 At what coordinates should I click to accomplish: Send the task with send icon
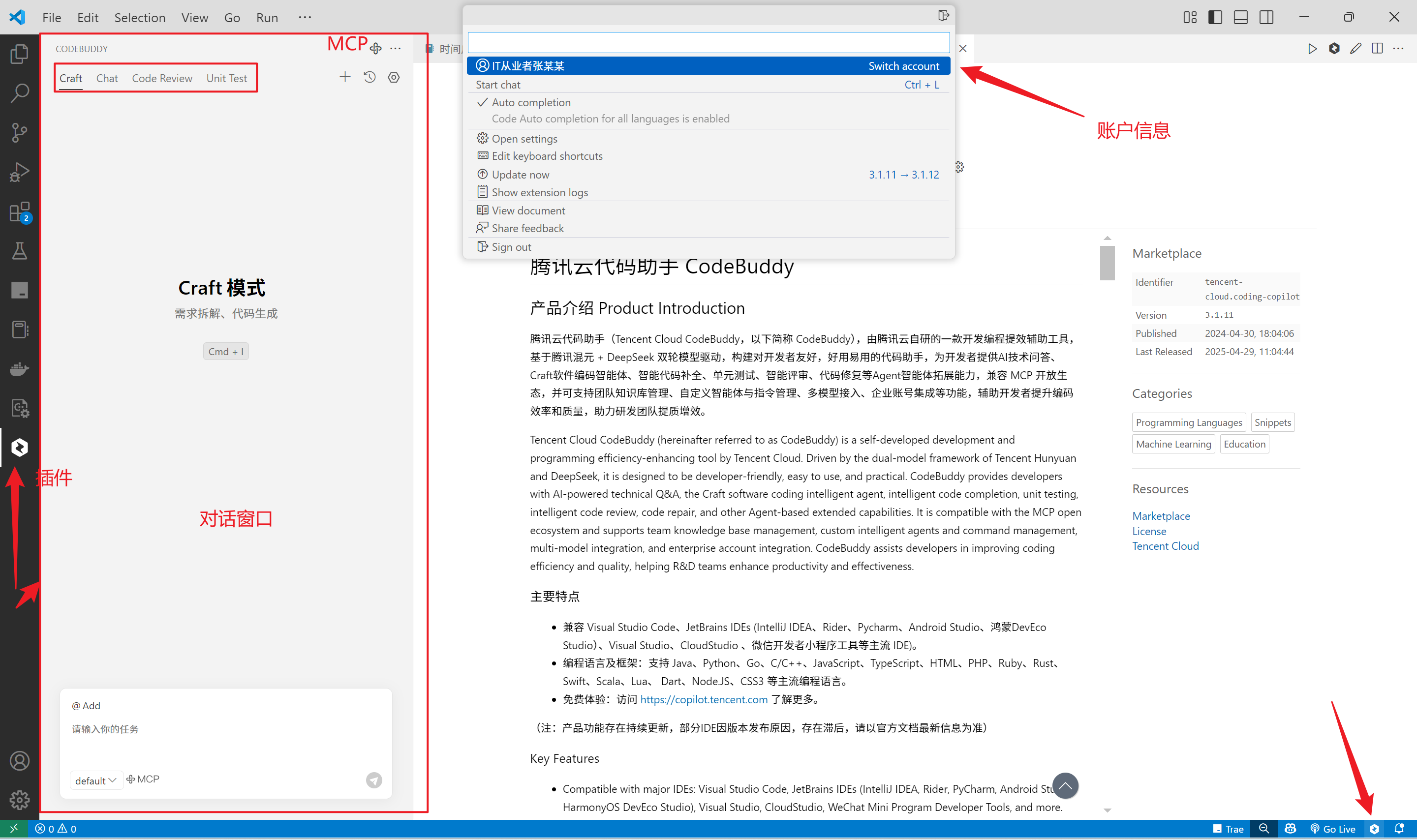pyautogui.click(x=373, y=780)
